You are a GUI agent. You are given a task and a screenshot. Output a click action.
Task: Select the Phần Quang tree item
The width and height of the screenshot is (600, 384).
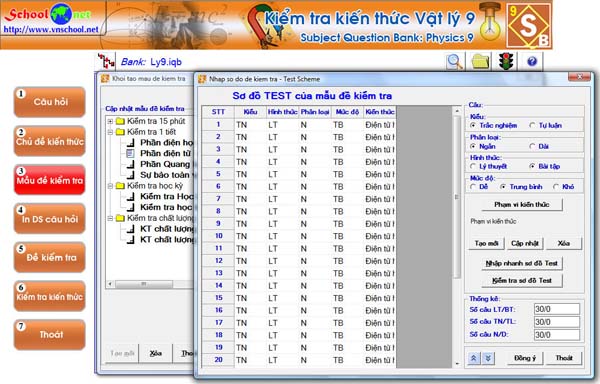165,164
